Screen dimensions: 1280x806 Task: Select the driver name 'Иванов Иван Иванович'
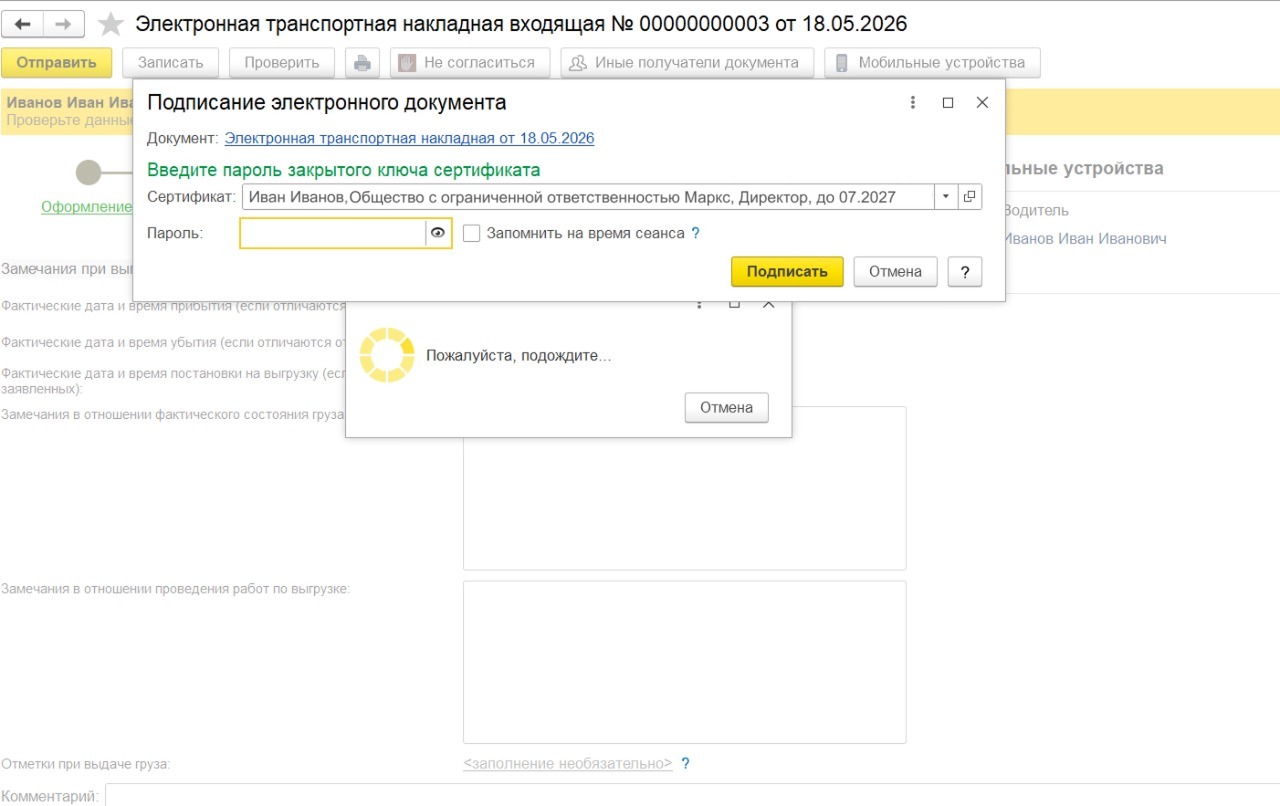click(x=1085, y=239)
